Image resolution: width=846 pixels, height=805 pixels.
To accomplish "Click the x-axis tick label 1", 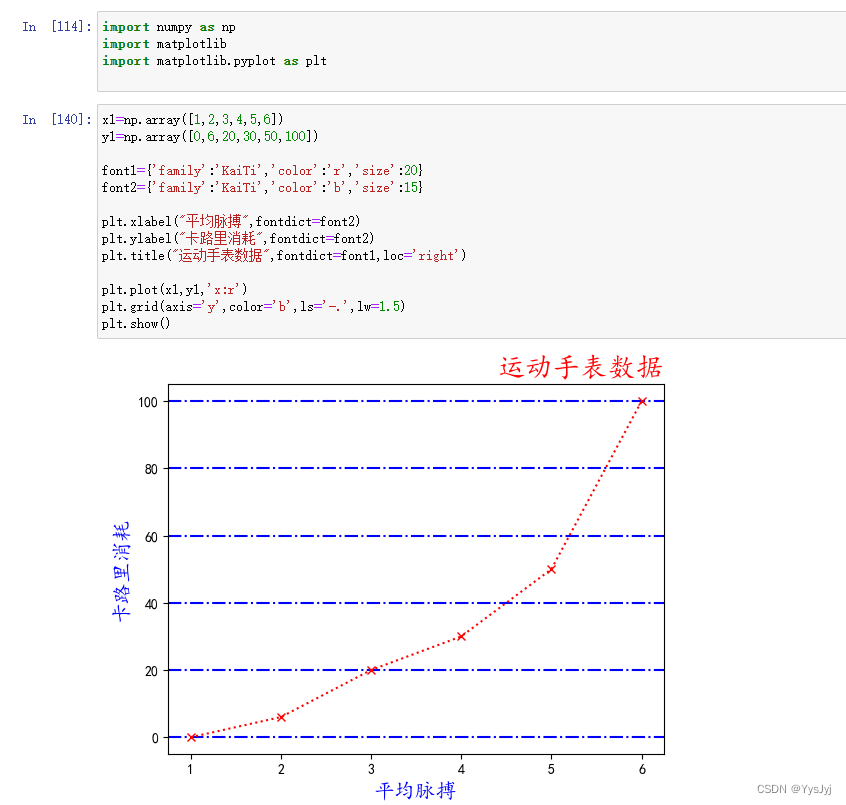I will click(x=190, y=769).
